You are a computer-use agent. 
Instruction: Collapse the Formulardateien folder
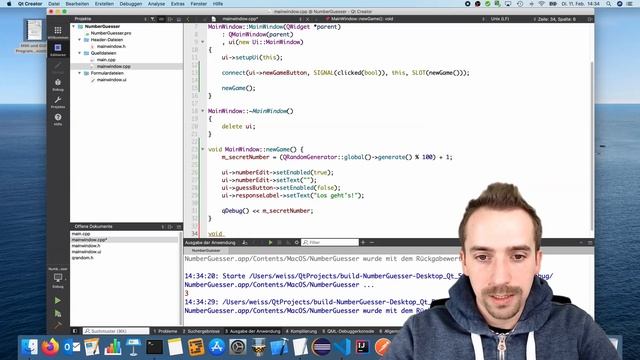pyautogui.click(x=80, y=73)
